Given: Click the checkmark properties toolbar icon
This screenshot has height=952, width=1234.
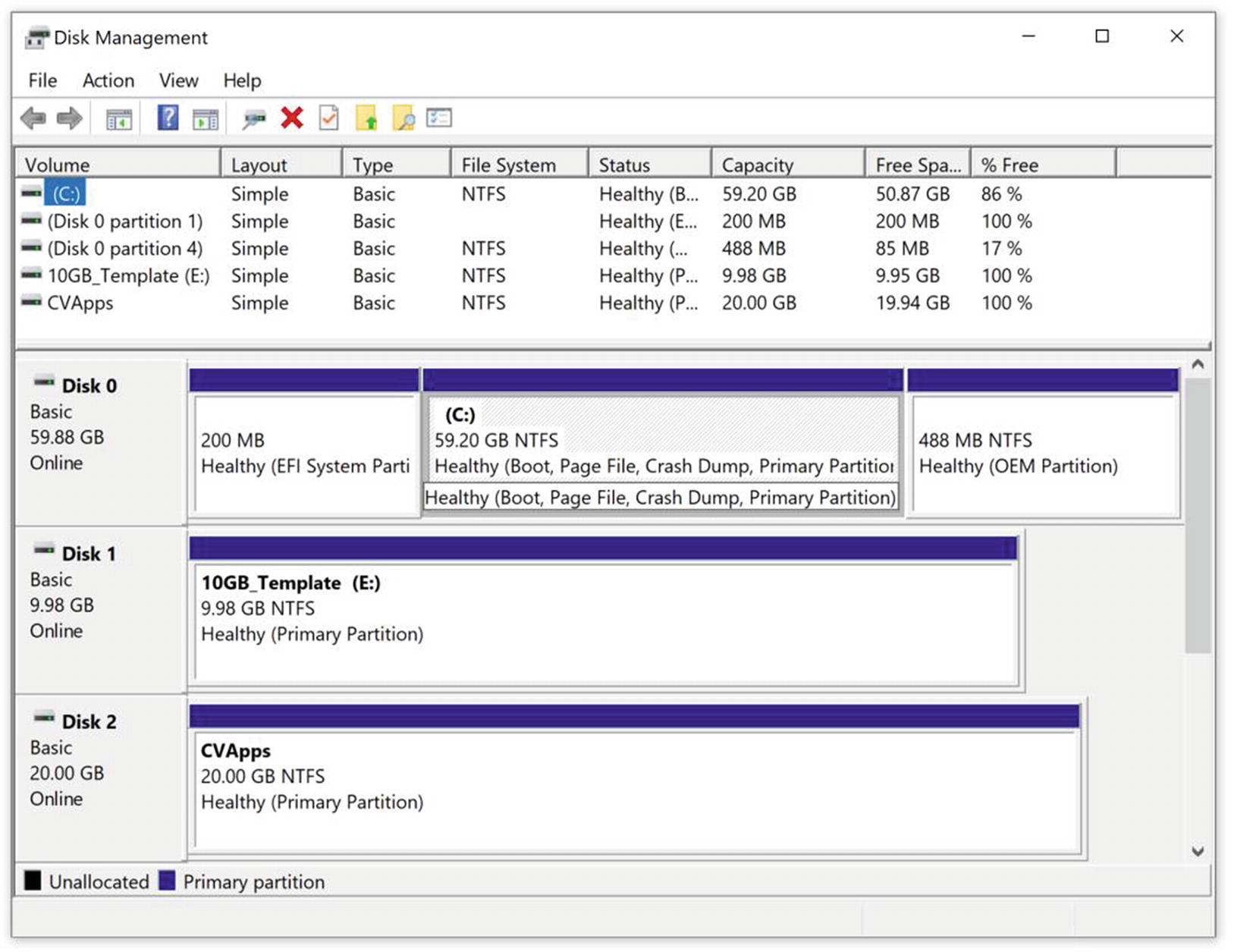Looking at the screenshot, I should coord(329,118).
